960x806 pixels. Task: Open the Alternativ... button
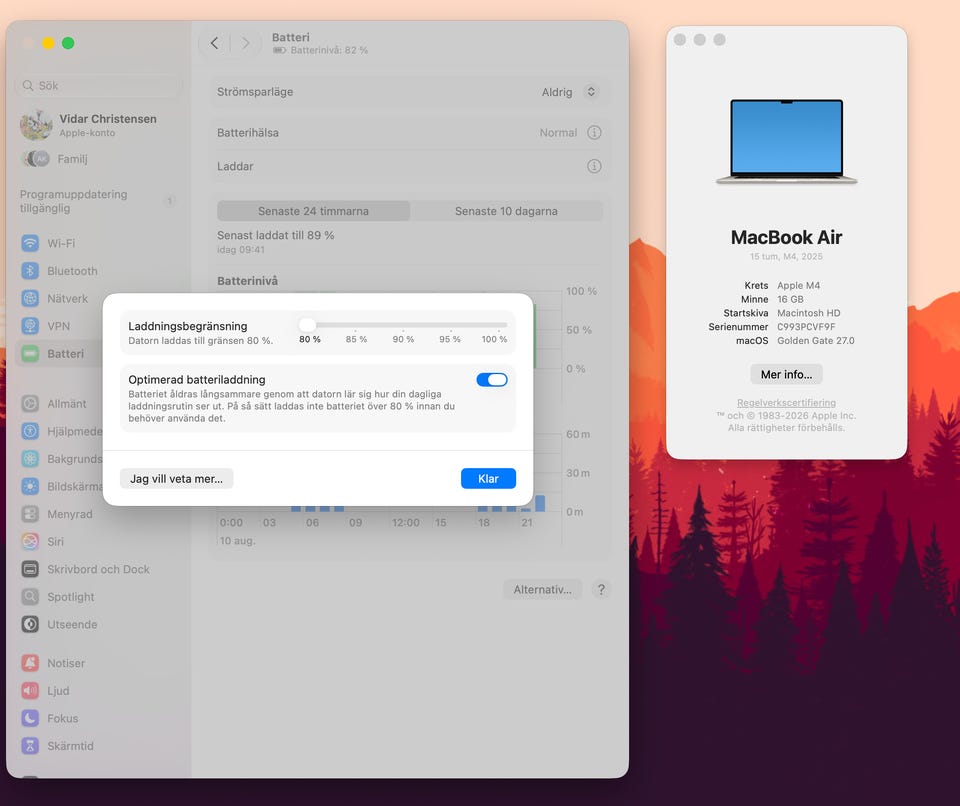pyautogui.click(x=542, y=589)
